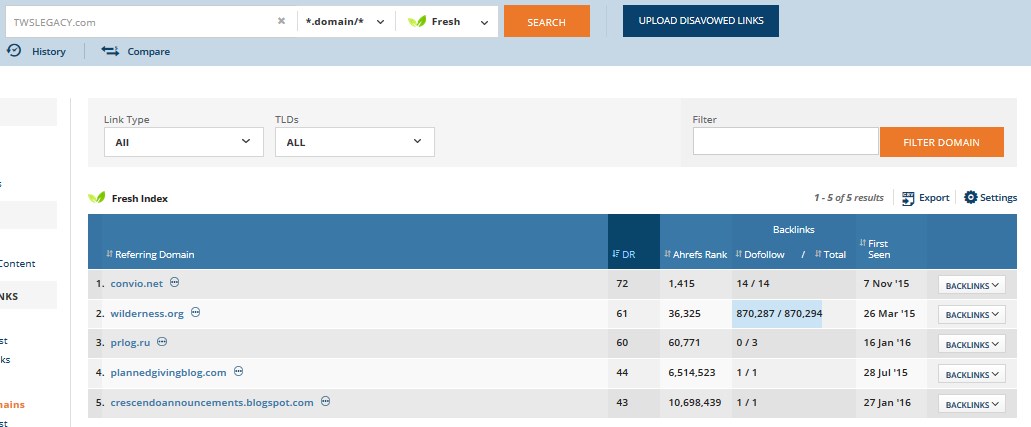1031x427 pixels.
Task: Click Ahrefs Rank value 10,698,439
Action: tap(694, 402)
